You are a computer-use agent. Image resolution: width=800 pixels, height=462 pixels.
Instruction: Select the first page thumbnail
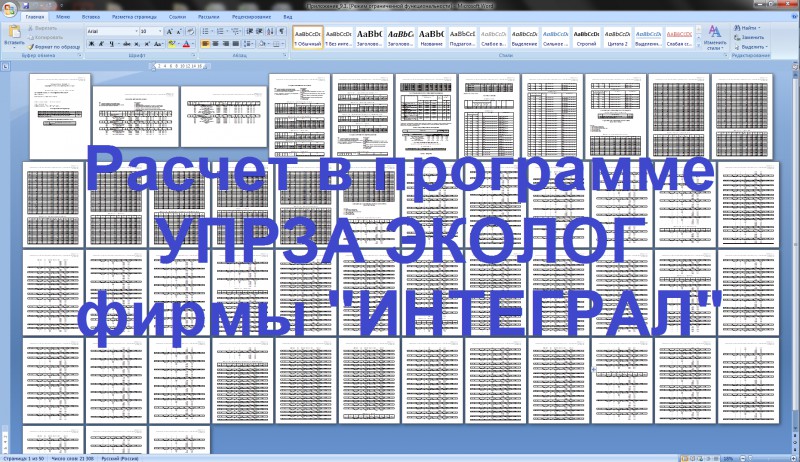tap(60, 116)
